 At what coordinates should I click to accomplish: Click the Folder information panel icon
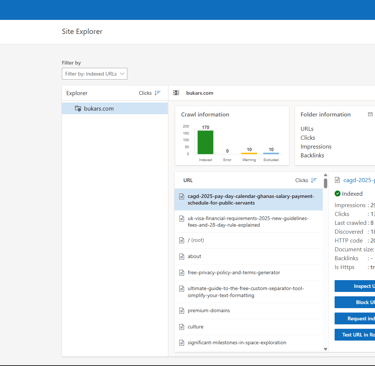point(370,114)
